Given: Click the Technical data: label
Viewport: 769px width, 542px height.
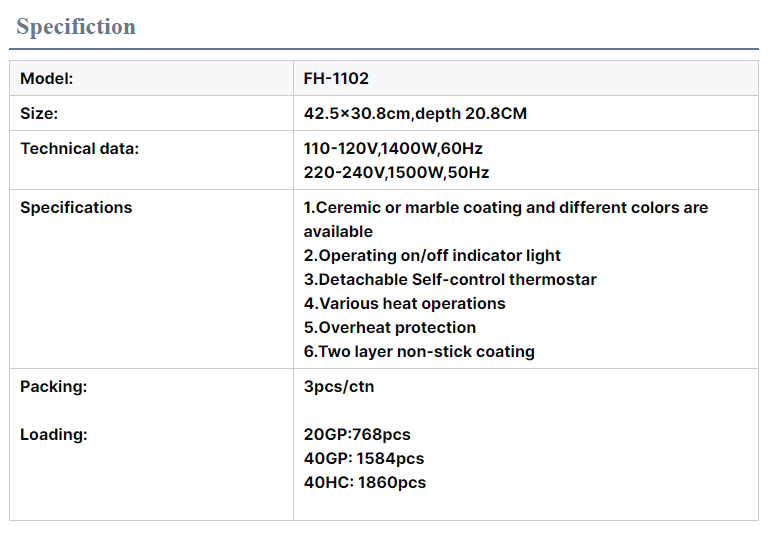Looking at the screenshot, I should pos(79,149).
